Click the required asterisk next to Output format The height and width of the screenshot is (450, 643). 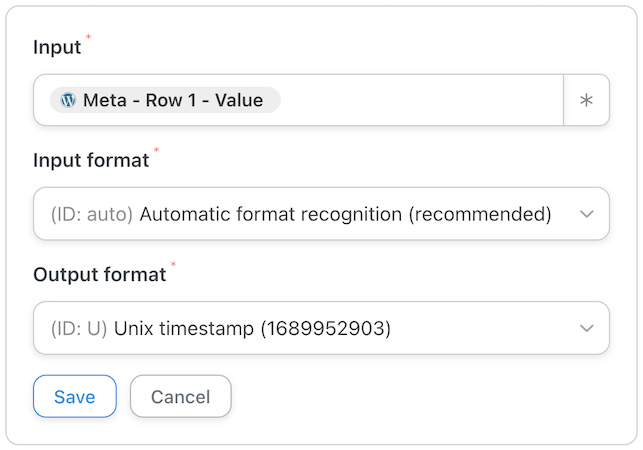pyautogui.click(x=173, y=264)
